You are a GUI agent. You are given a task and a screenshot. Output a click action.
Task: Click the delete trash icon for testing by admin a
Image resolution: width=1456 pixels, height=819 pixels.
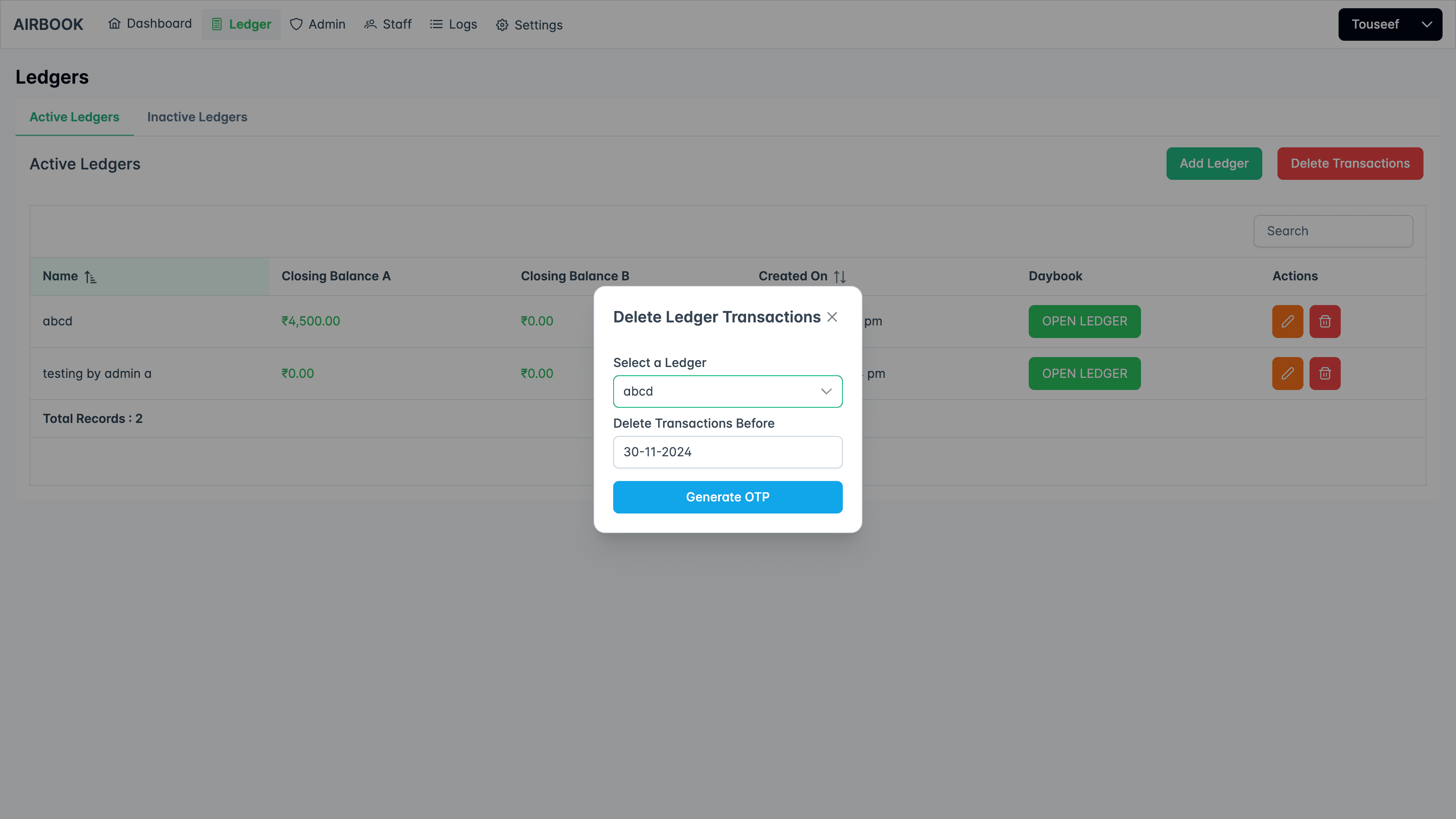1326,373
